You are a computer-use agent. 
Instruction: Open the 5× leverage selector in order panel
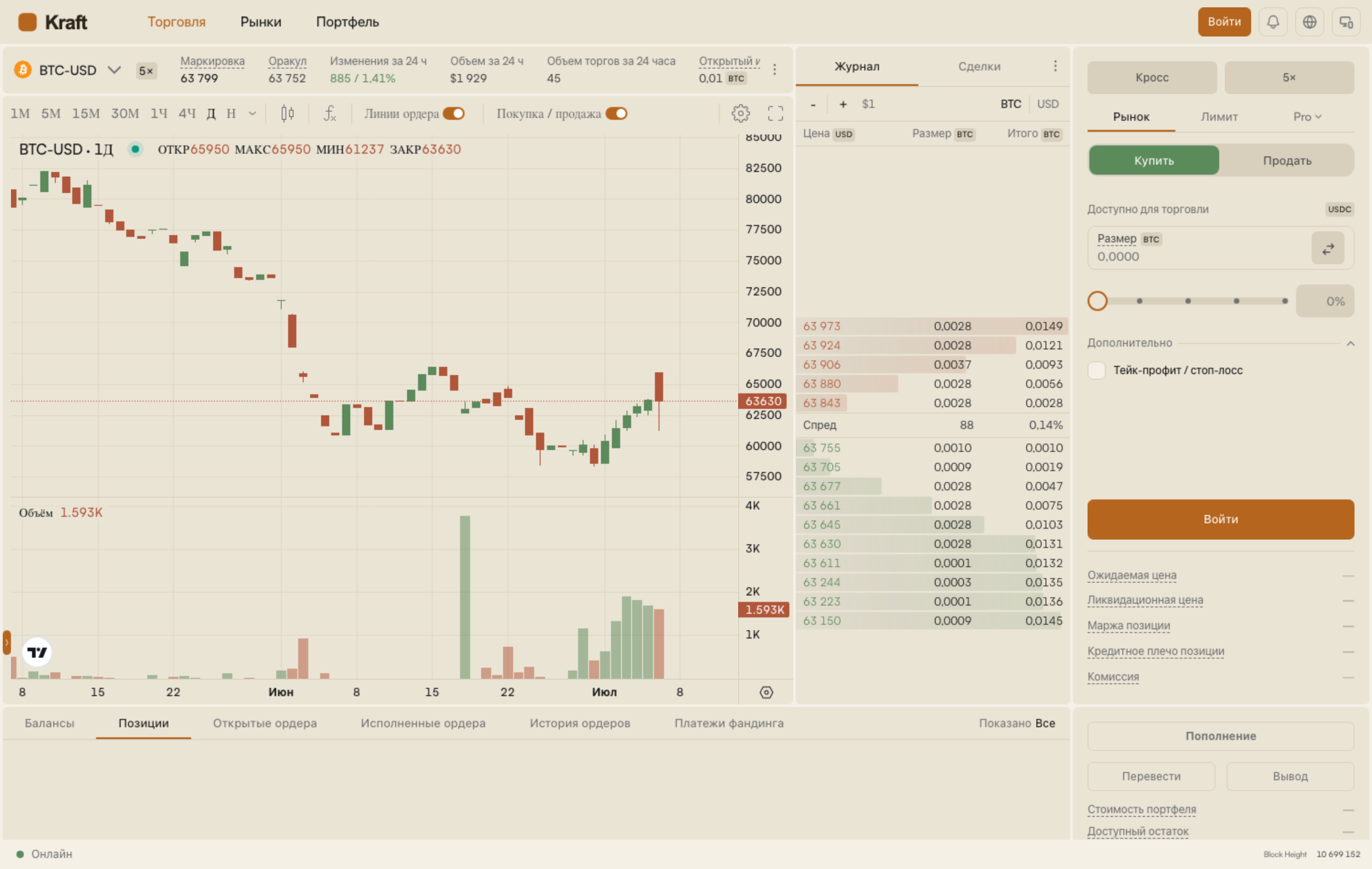pos(1289,77)
